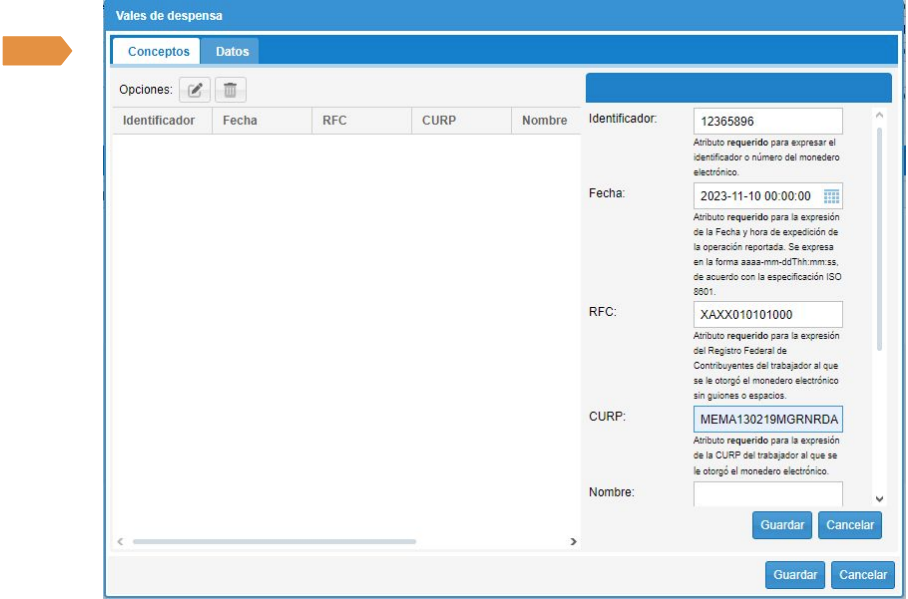The height and width of the screenshot is (599, 908).
Task: Click Guardar in the dialog footer
Action: (x=796, y=575)
